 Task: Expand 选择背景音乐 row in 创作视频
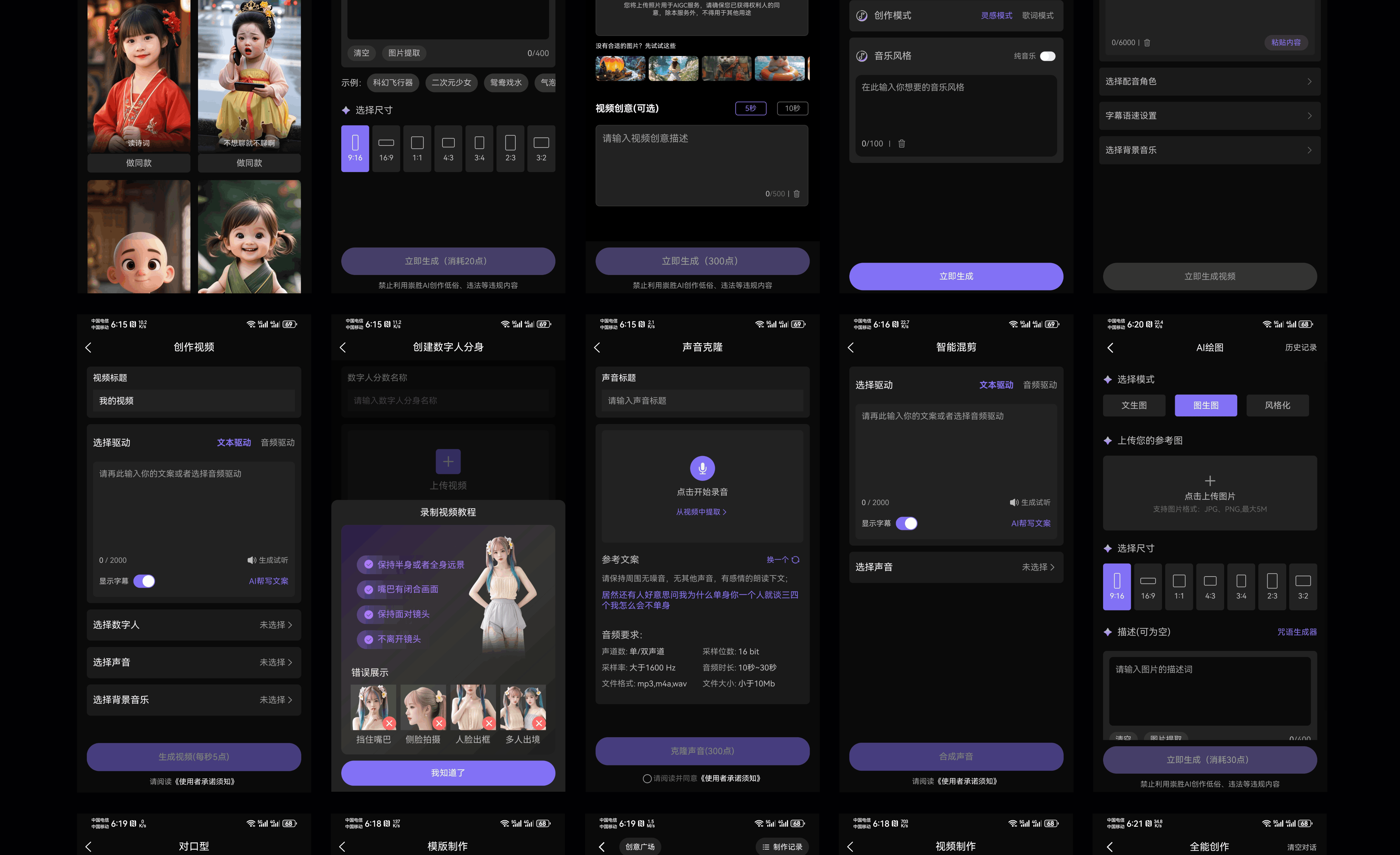[194, 700]
